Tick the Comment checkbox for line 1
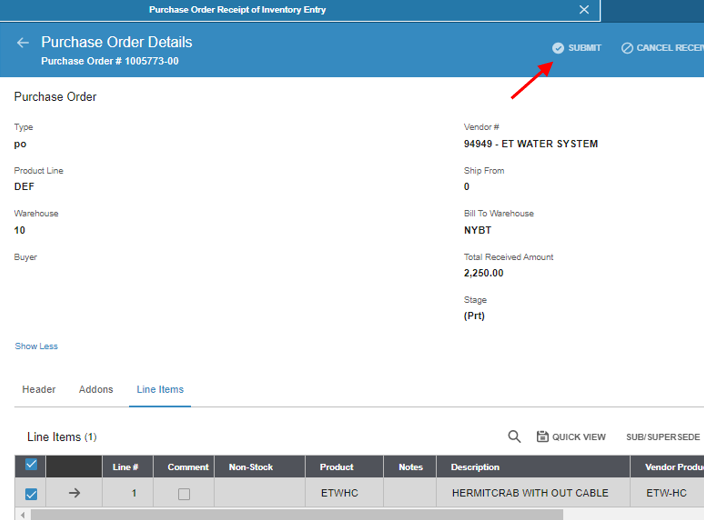Screen dimensions: 704x520 (x=184, y=494)
